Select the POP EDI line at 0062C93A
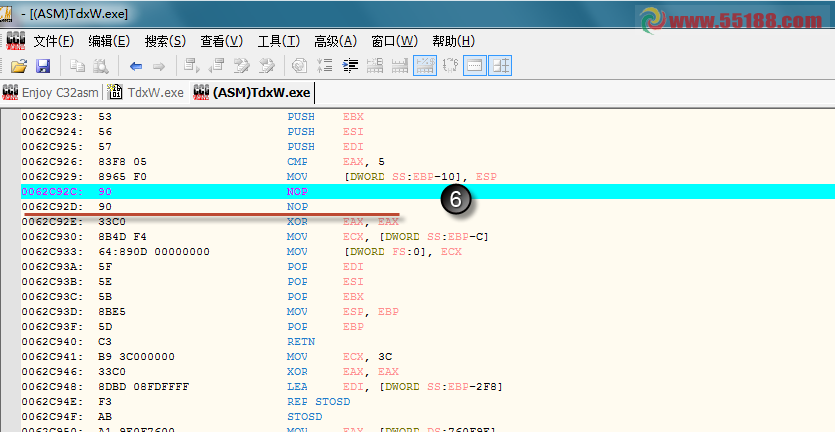Image resolution: width=835 pixels, height=432 pixels. click(x=428, y=266)
